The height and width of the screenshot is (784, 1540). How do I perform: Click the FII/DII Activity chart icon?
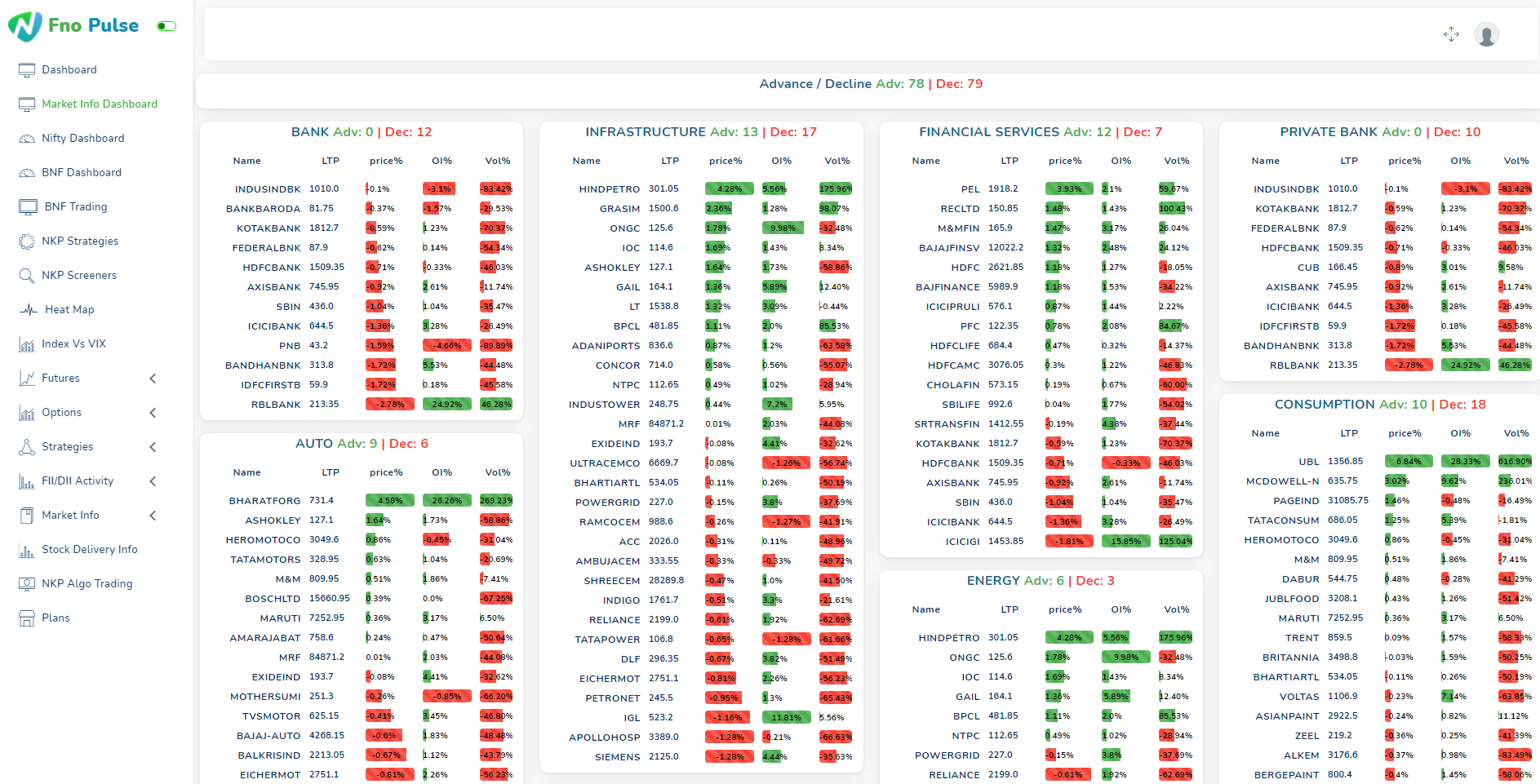coord(27,481)
